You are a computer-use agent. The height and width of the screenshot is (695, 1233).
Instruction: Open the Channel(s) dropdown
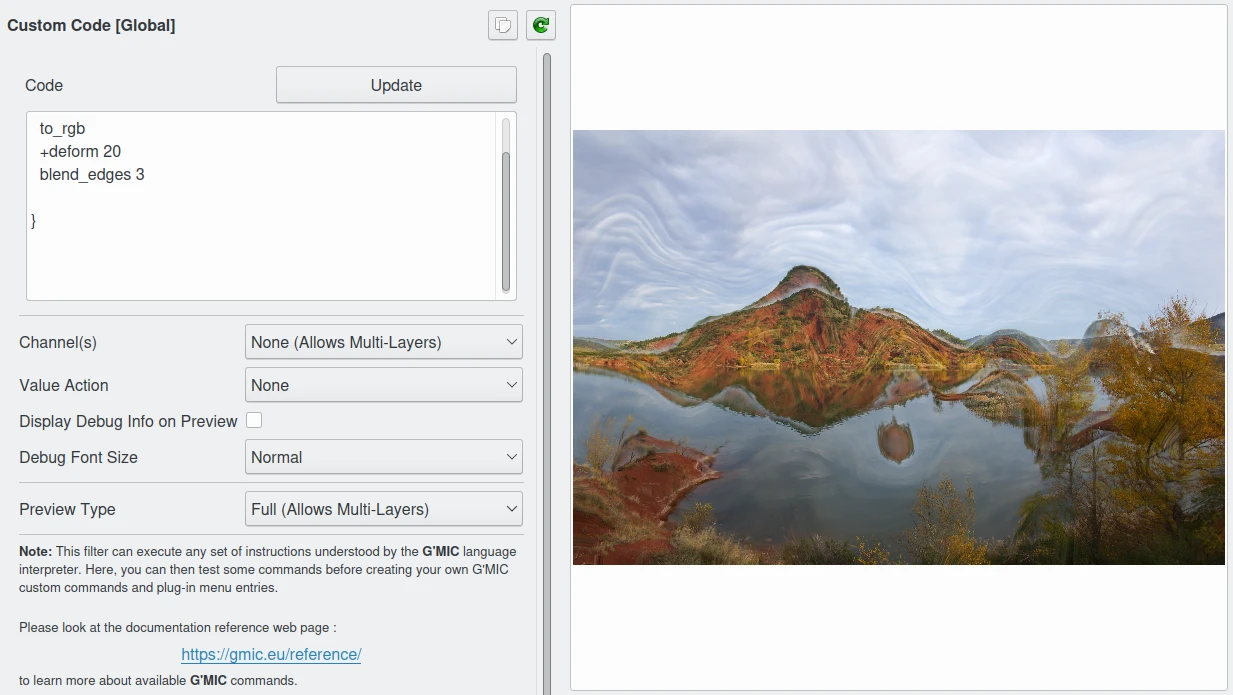click(383, 342)
